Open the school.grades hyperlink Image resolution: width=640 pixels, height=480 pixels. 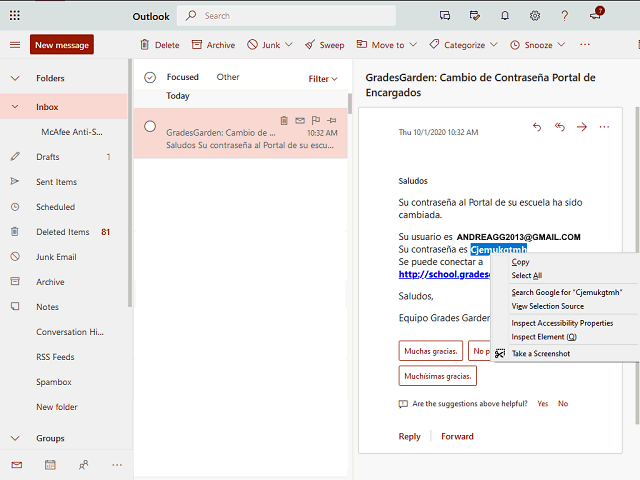tap(444, 274)
